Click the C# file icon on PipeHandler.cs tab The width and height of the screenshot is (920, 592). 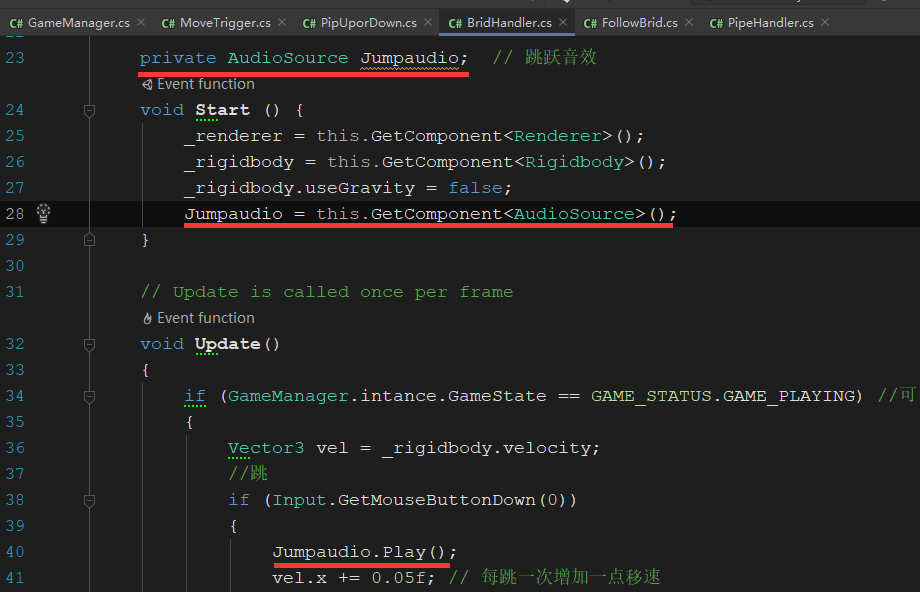(716, 23)
